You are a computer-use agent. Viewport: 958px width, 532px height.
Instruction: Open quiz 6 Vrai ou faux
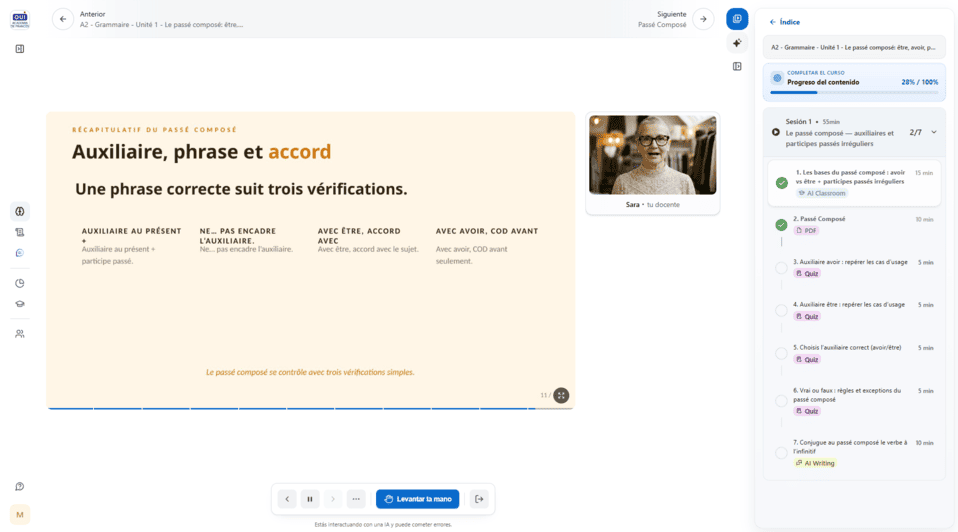854,401
